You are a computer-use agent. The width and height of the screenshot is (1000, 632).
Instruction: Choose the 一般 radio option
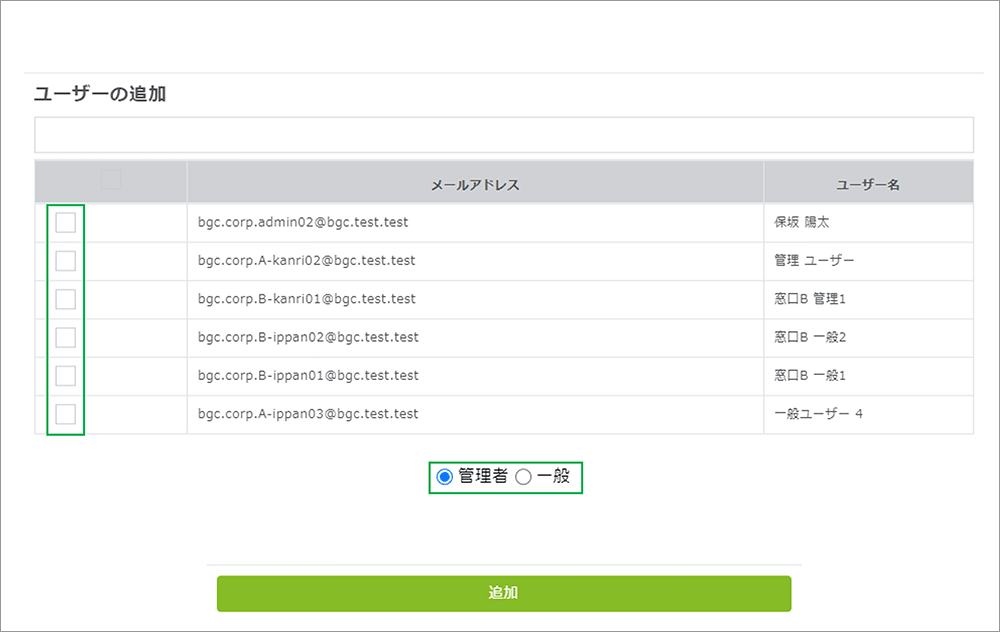pos(523,477)
